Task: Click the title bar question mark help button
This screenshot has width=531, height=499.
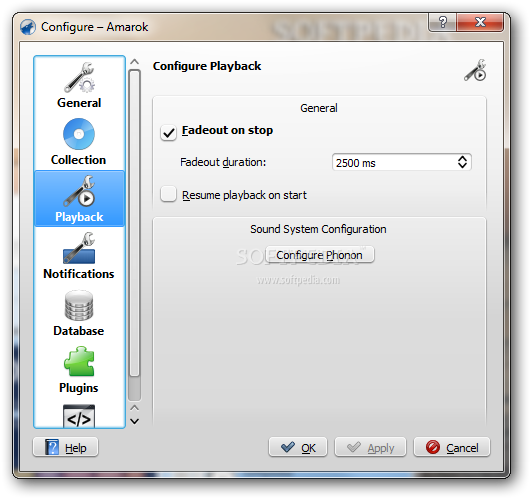Action: point(442,22)
